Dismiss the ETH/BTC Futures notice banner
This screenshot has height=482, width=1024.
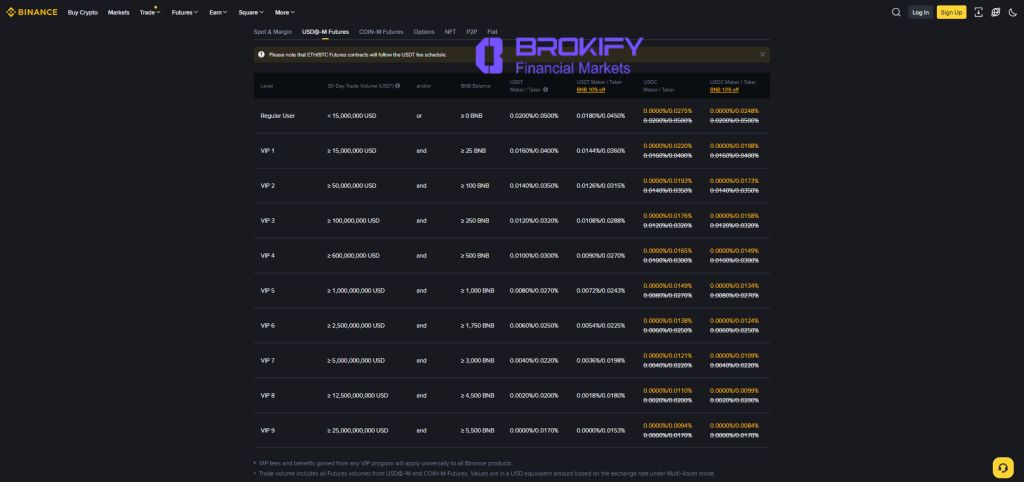point(762,54)
